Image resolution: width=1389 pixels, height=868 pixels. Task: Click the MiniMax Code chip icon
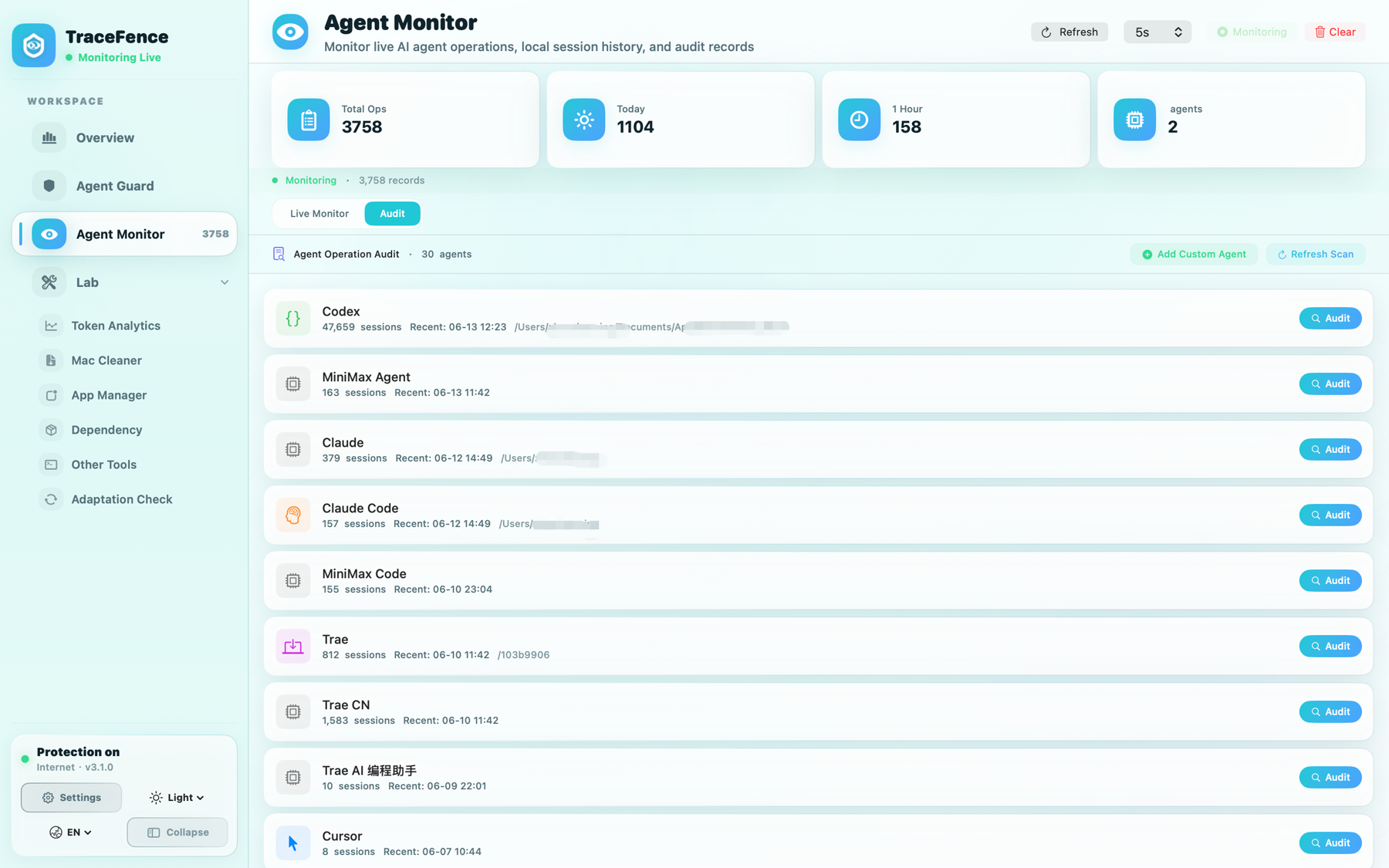coord(293,580)
